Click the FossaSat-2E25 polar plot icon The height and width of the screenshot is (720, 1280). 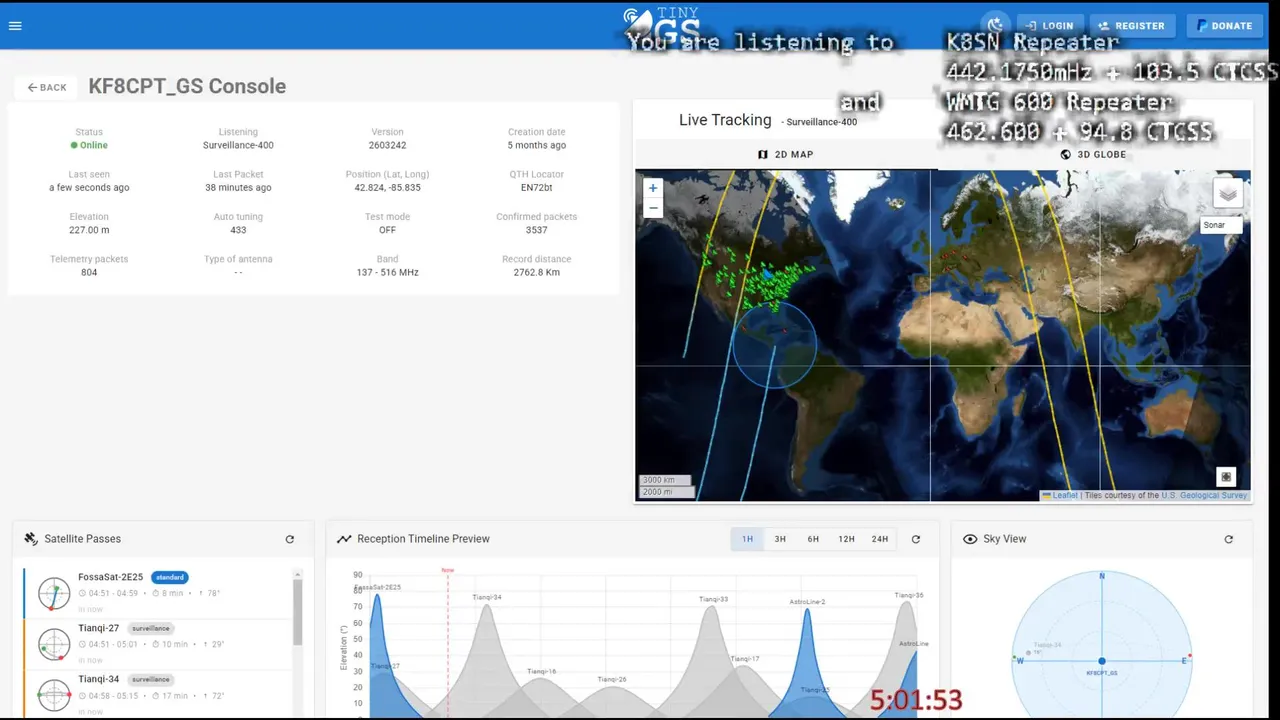(54, 593)
